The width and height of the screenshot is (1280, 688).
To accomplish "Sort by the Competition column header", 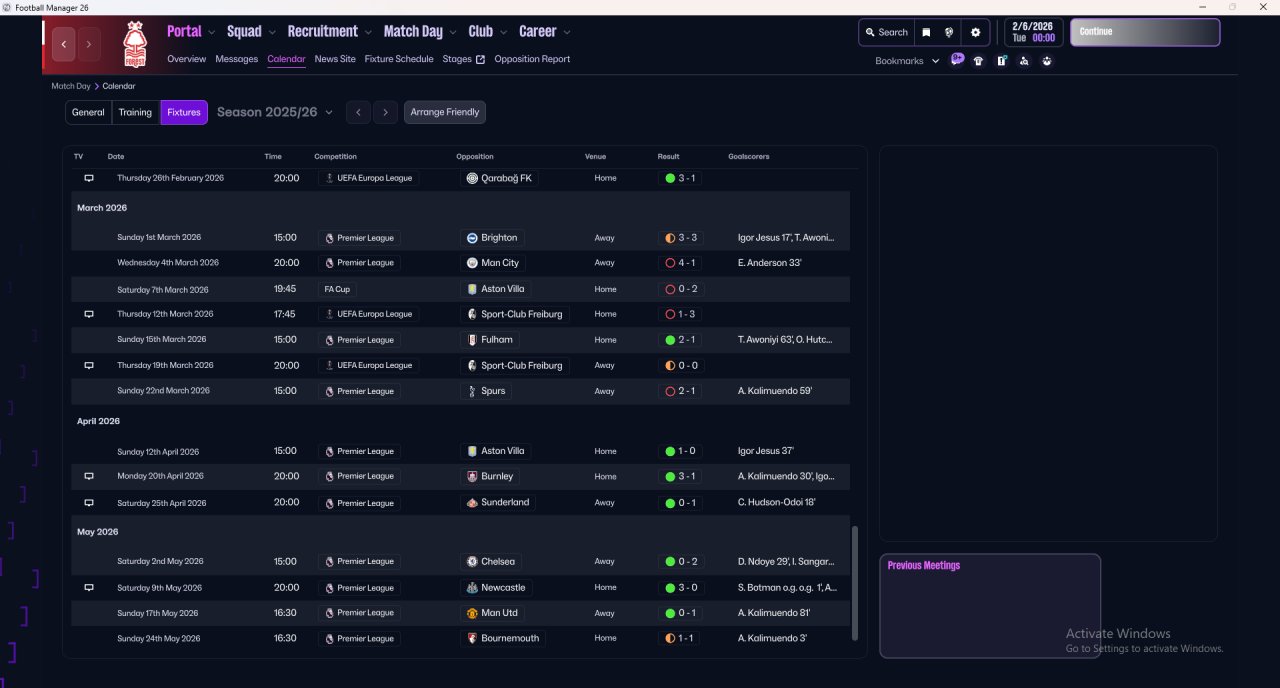I will point(335,156).
